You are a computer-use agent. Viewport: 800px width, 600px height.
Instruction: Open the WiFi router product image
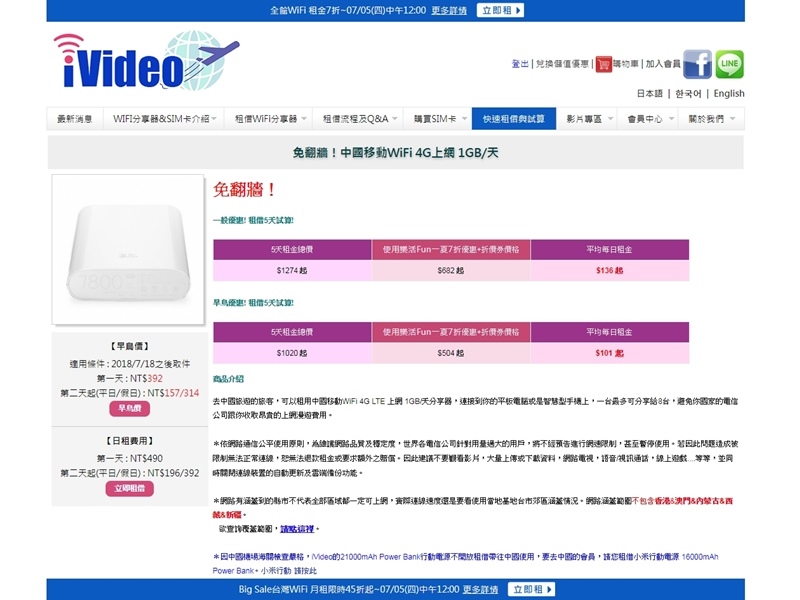coord(128,249)
